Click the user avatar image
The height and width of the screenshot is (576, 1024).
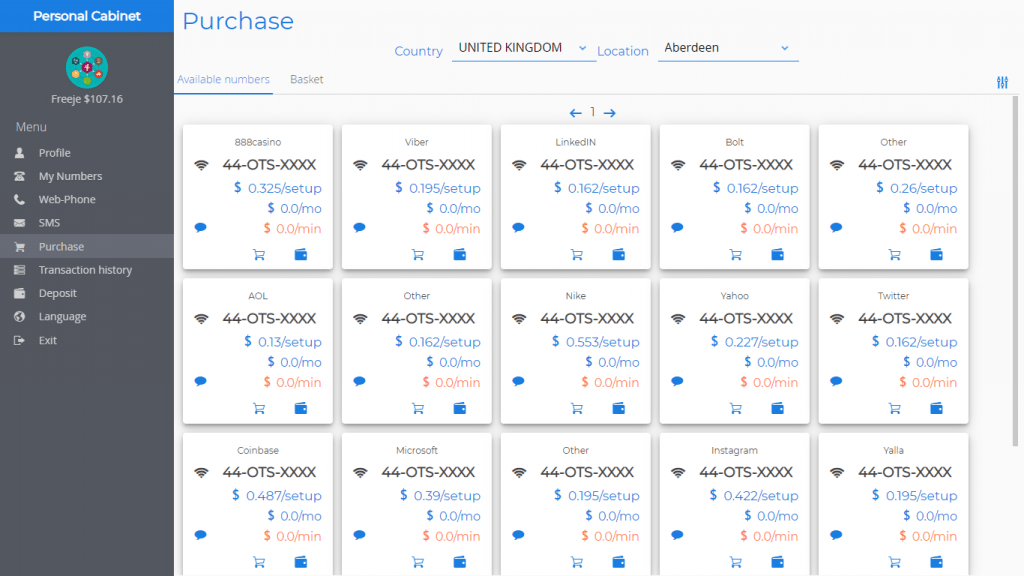(x=87, y=67)
